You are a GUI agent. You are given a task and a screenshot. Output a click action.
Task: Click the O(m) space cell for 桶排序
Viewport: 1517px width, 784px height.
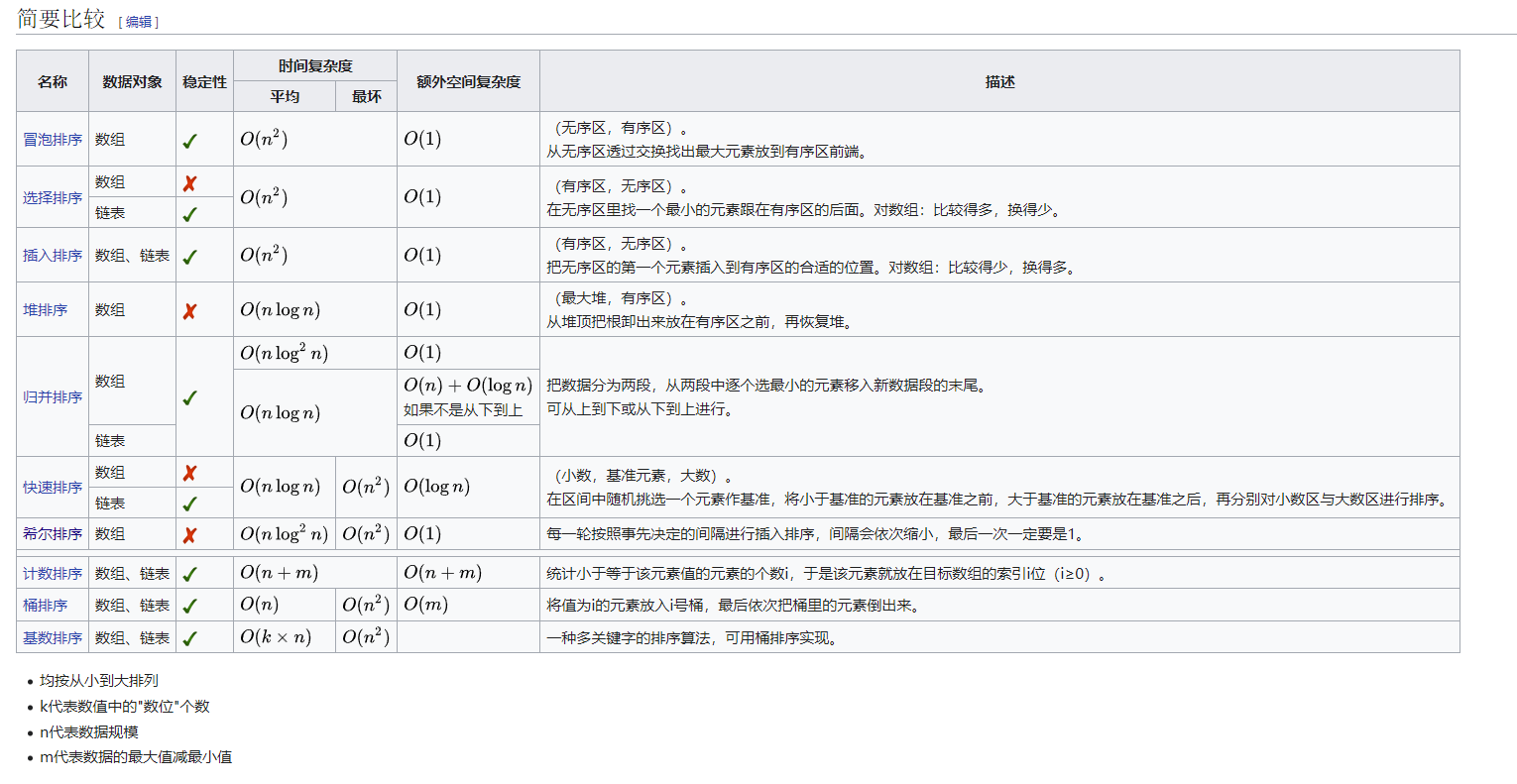pyautogui.click(x=469, y=605)
